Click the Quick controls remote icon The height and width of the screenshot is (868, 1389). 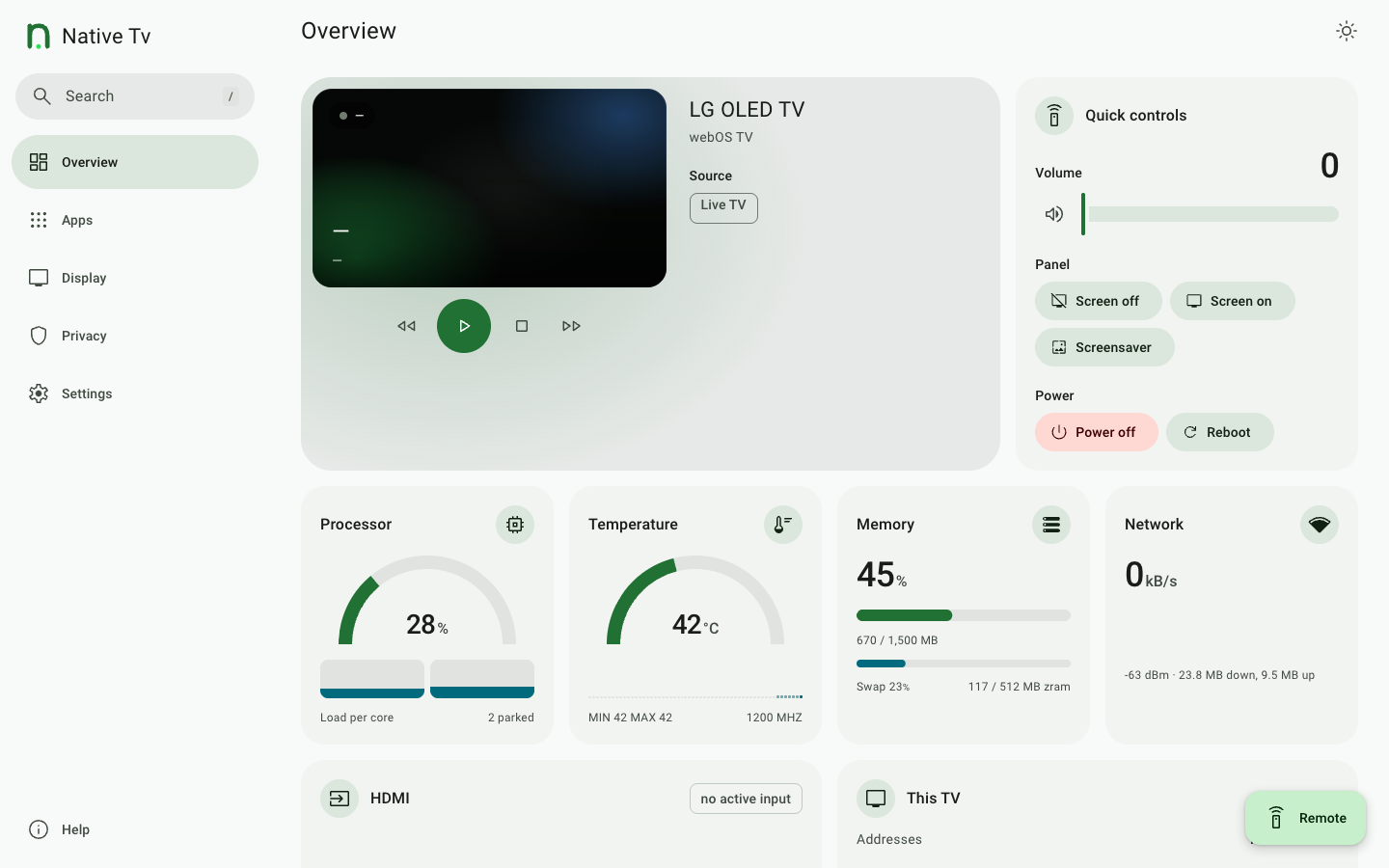click(x=1054, y=116)
